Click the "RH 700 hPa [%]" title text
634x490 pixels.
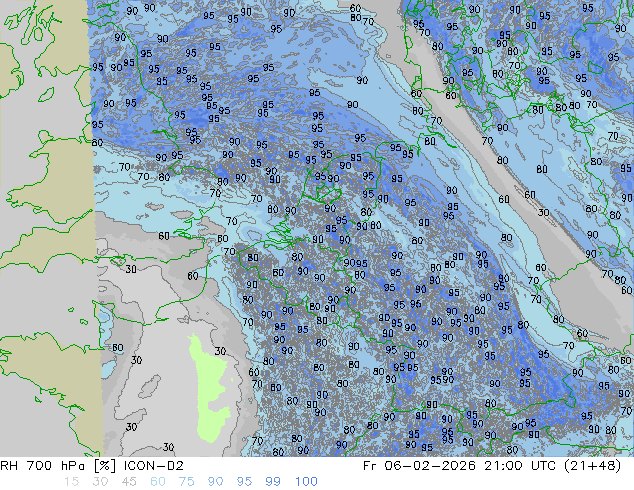coord(58,466)
